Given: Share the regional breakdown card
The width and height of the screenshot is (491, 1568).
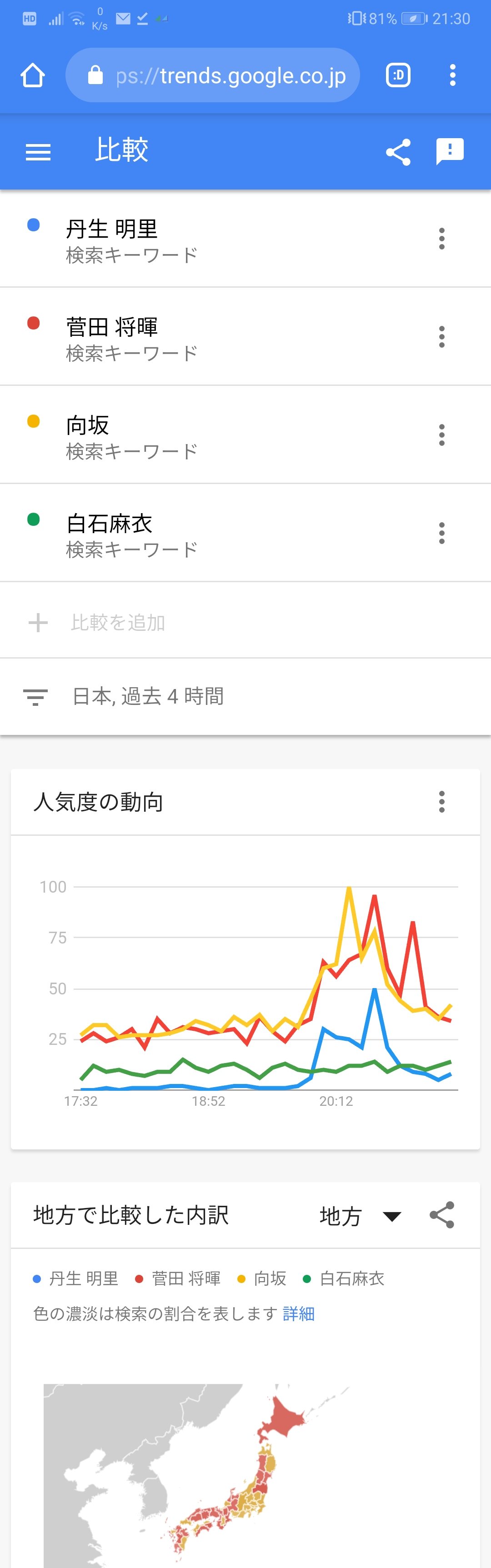Looking at the screenshot, I should pyautogui.click(x=441, y=1215).
